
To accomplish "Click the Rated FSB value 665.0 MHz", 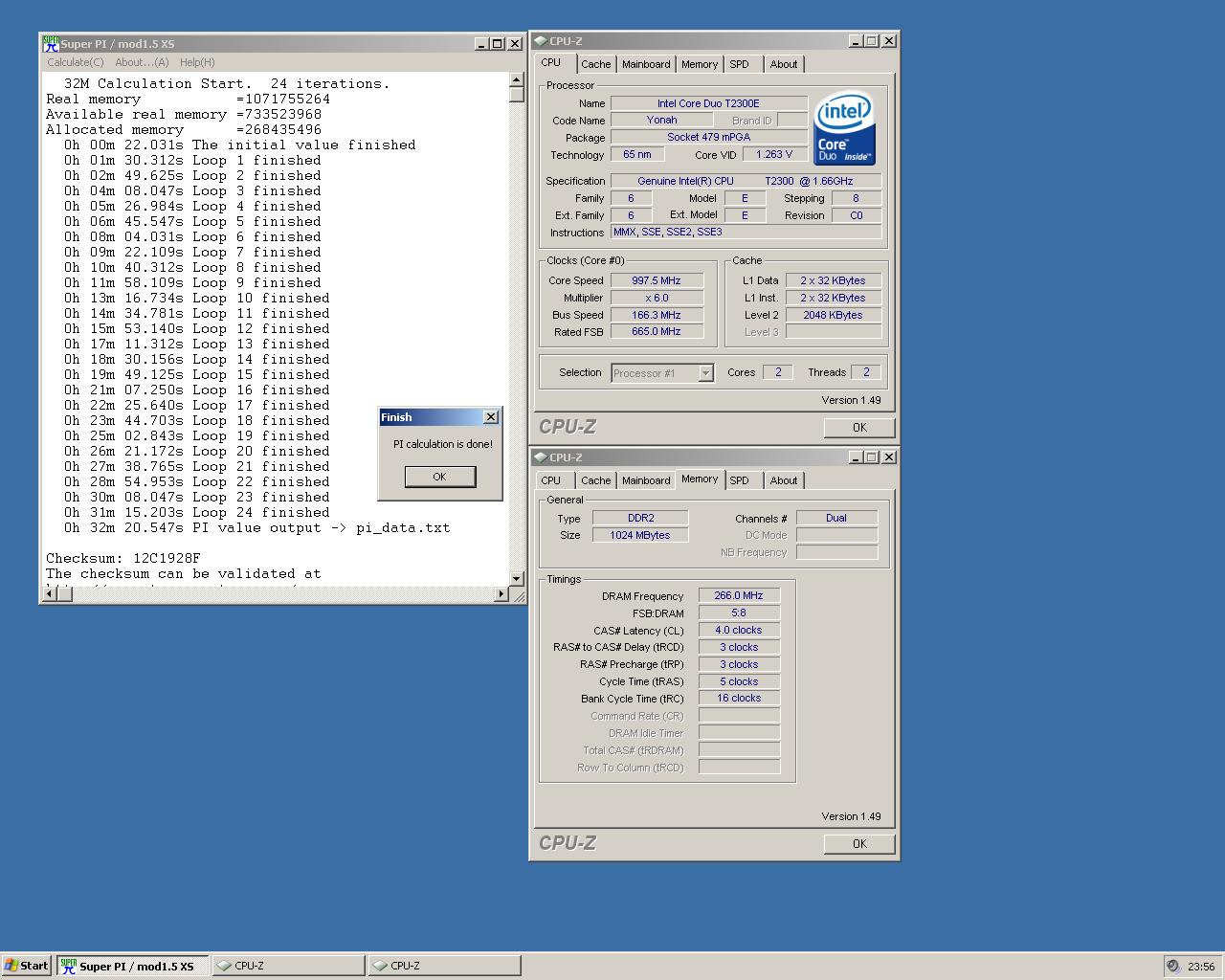I will [657, 331].
